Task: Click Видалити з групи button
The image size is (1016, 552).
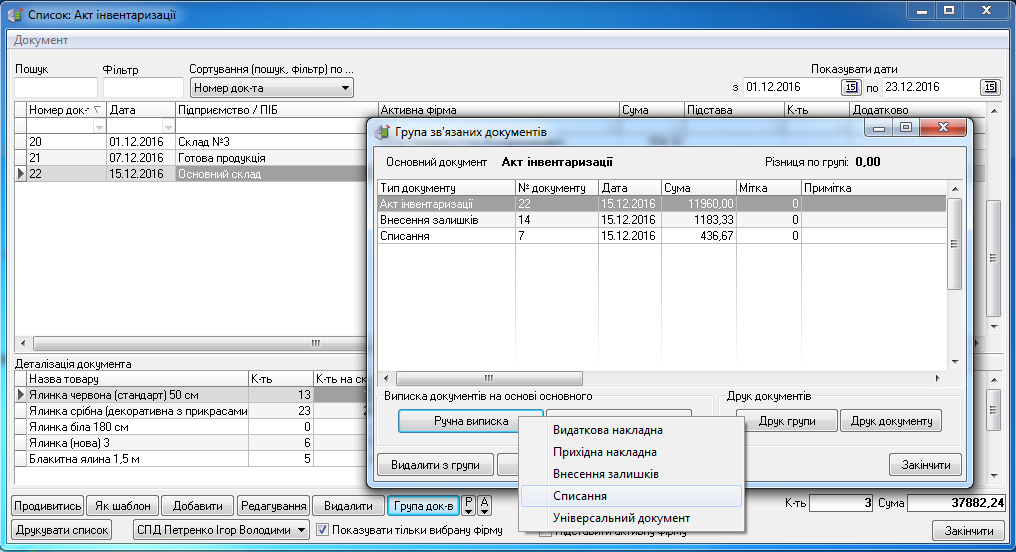Action: tap(433, 465)
